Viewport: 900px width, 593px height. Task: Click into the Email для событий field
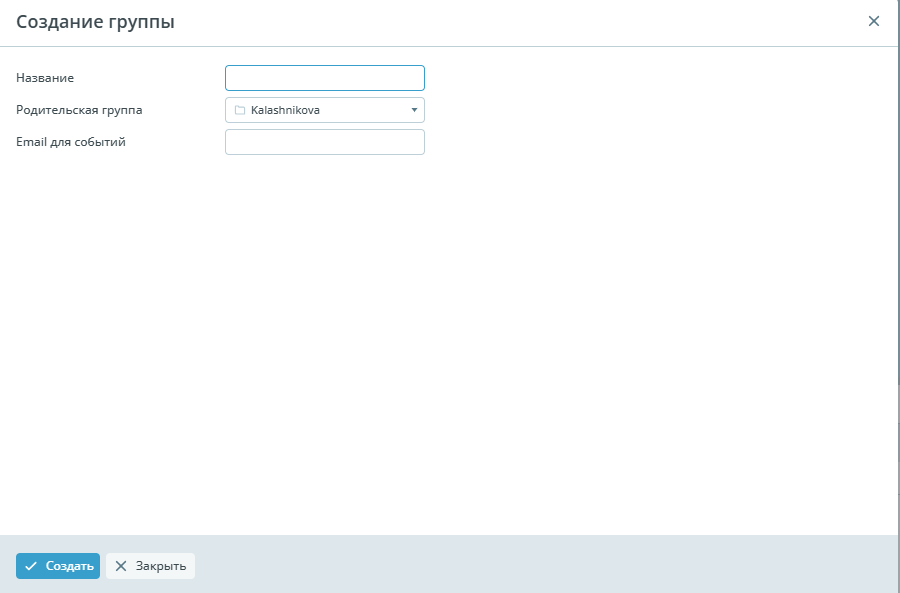(324, 142)
